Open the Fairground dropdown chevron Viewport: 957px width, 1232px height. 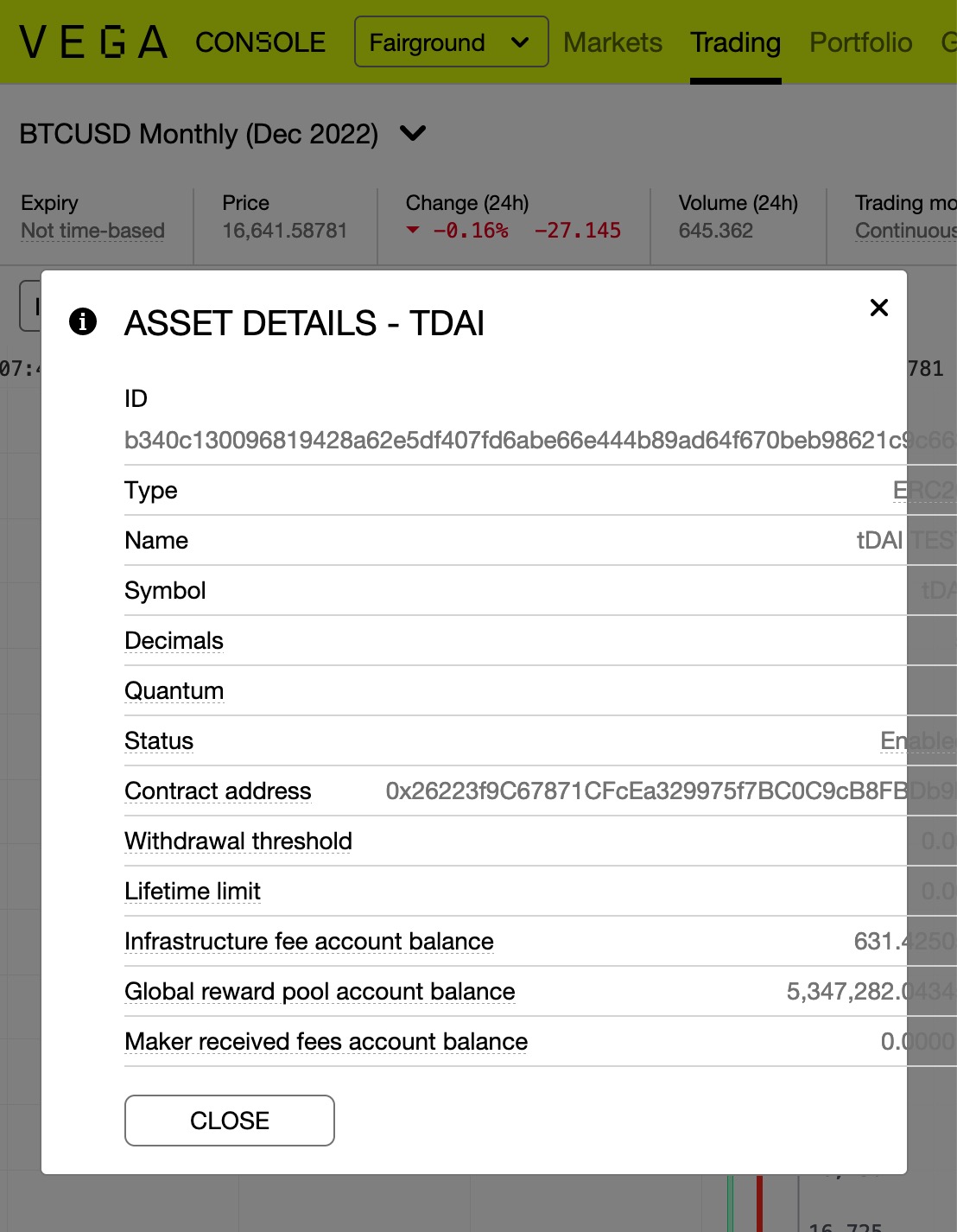tap(520, 41)
